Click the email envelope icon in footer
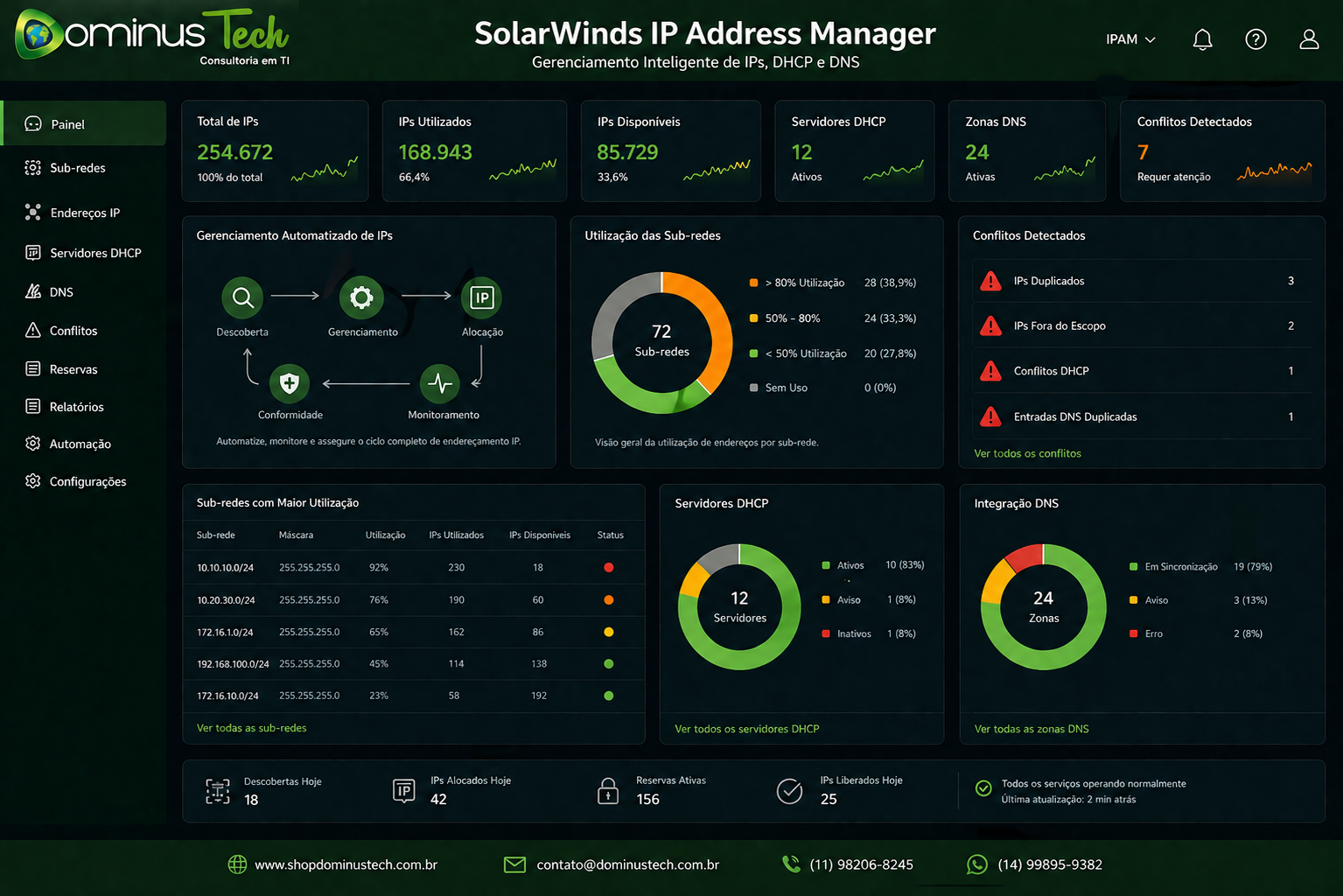The width and height of the screenshot is (1343, 896). pos(514,864)
